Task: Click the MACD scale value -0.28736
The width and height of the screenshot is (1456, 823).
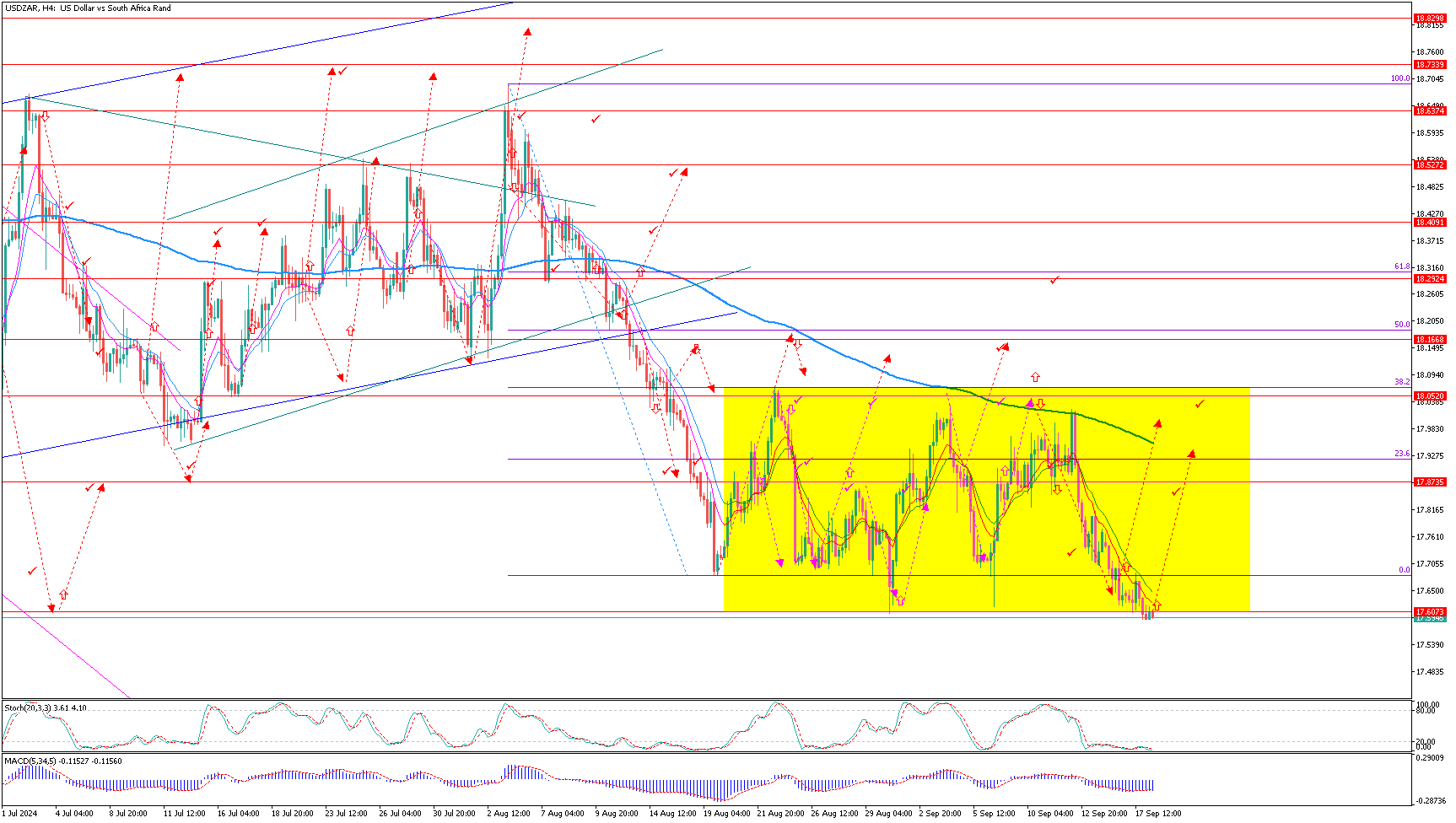Action: 1429,801
